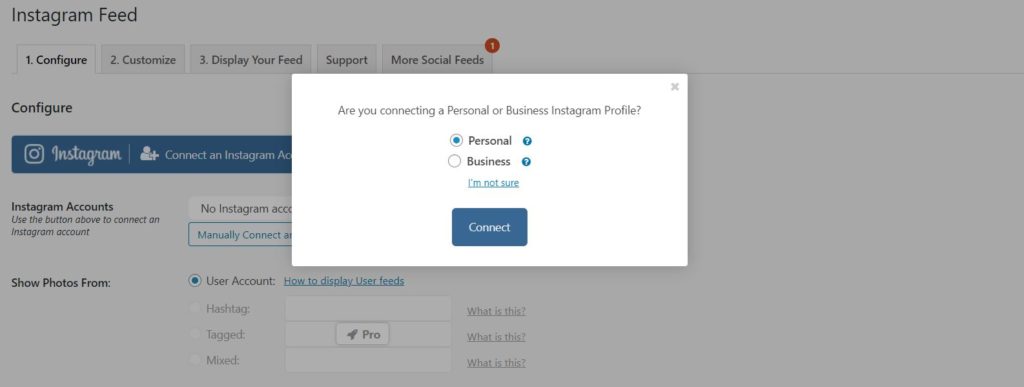This screenshot has width=1024, height=387.
Task: Select the User Account radio button
Action: point(195,281)
